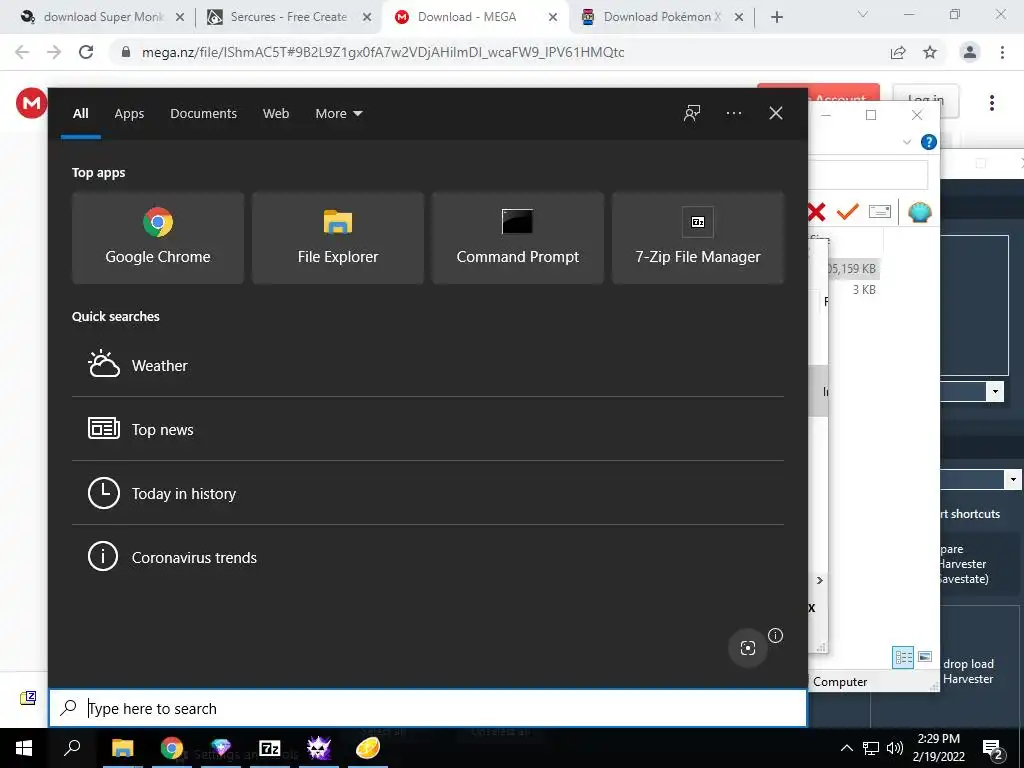Viewport: 1024px width, 768px height.
Task: Open the Windows Start menu
Action: [x=24, y=748]
